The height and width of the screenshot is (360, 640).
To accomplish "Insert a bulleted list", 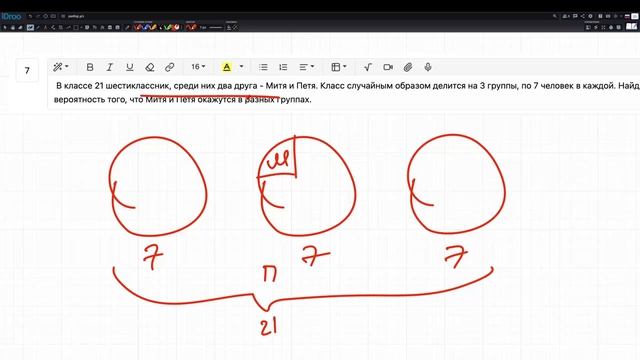I will point(263,67).
